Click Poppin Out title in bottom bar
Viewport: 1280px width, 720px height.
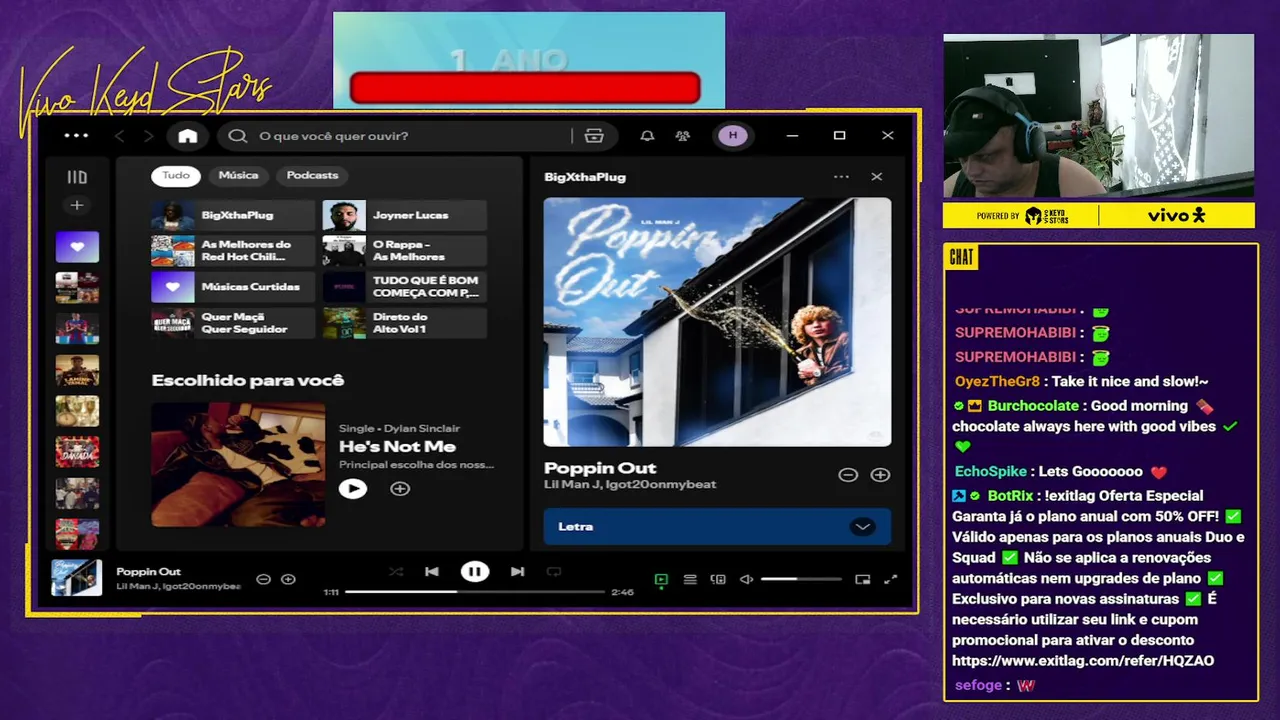[148, 572]
